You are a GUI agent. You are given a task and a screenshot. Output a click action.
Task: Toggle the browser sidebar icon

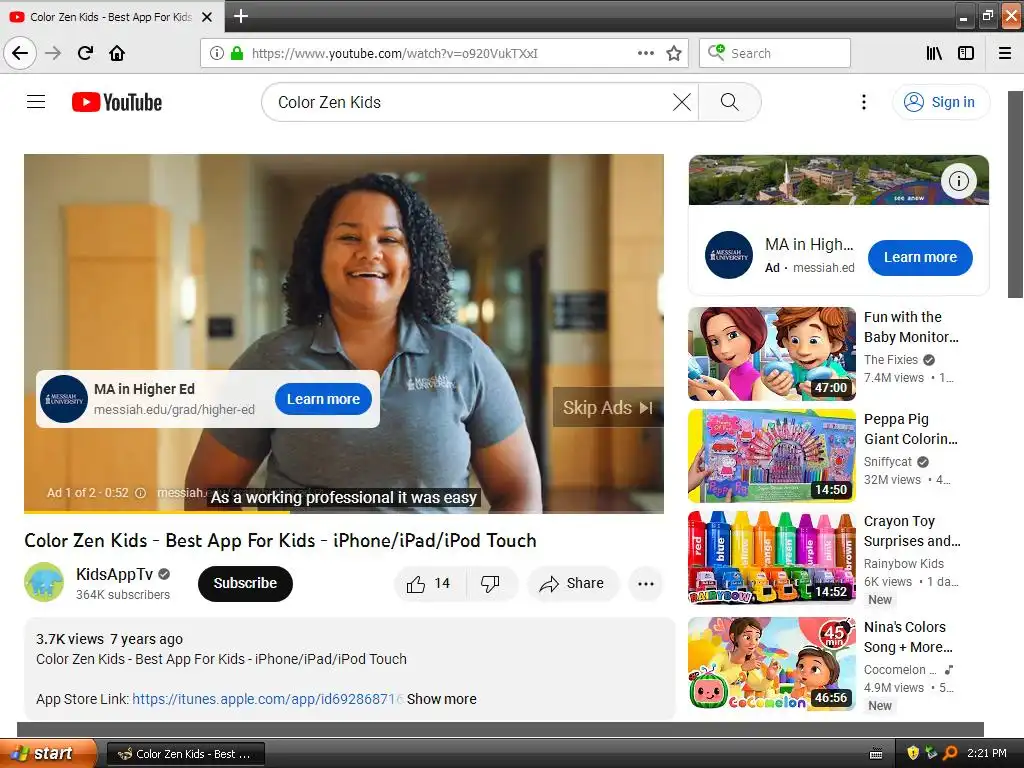[x=966, y=53]
